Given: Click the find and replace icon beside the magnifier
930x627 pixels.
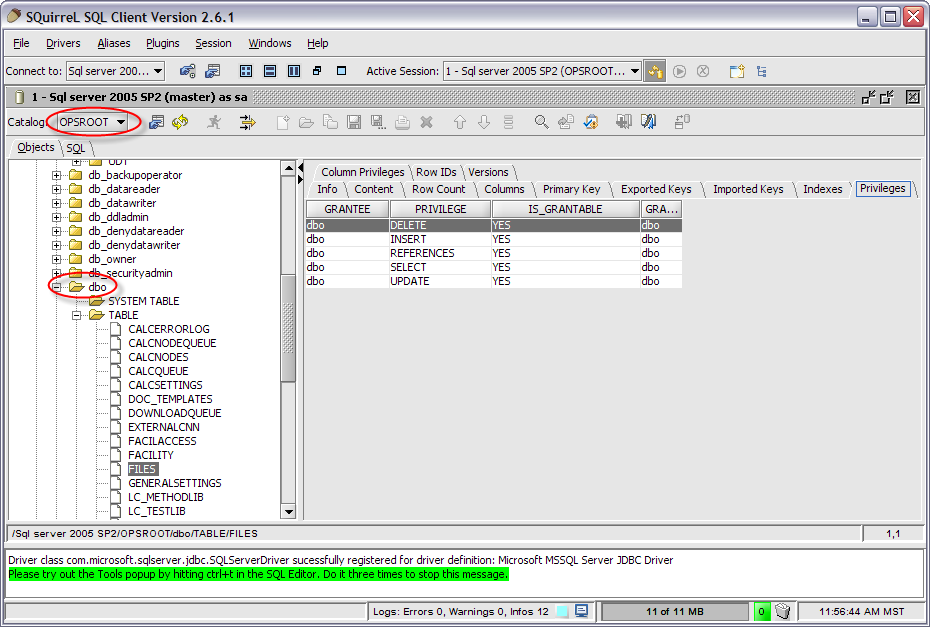Looking at the screenshot, I should point(566,122).
